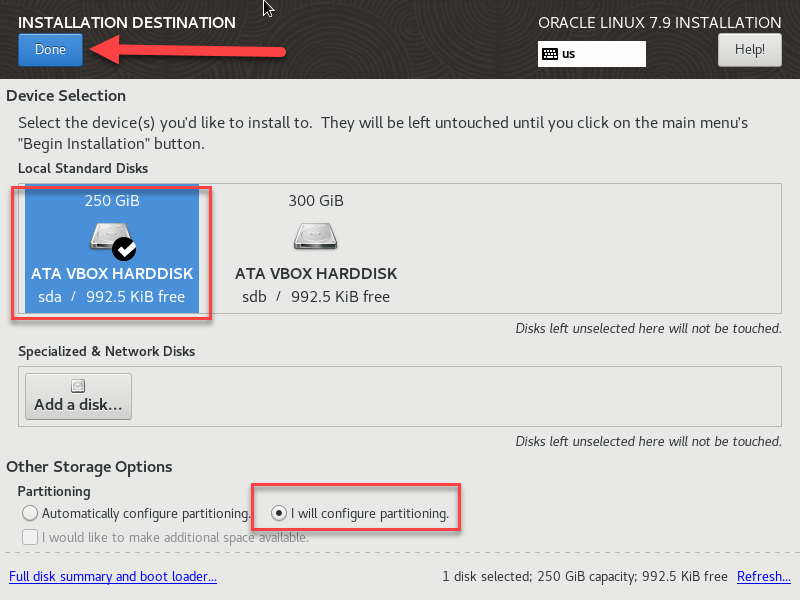Click the checkmark badge on sda disk
800x600 pixels.
point(125,248)
